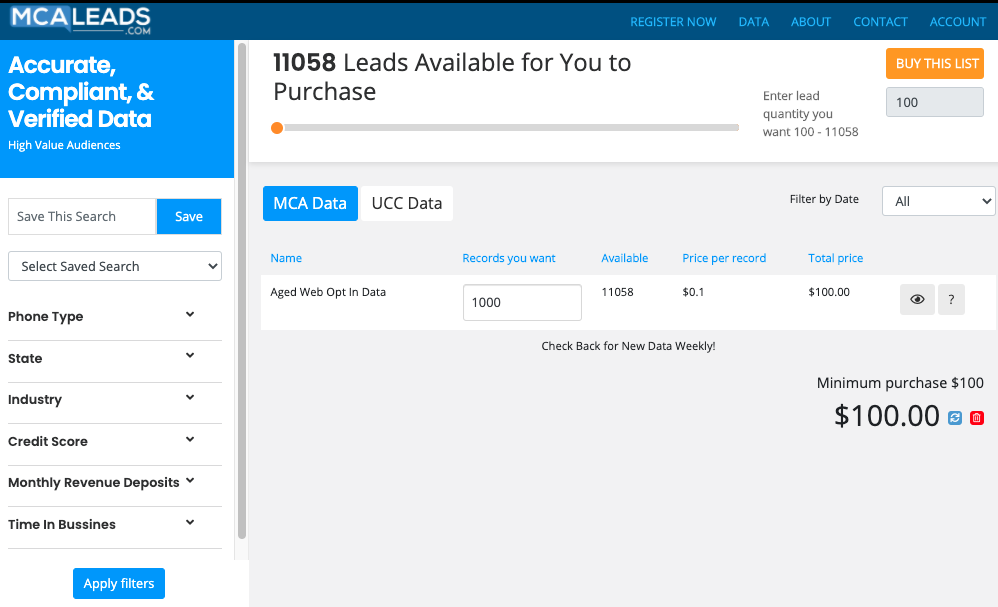Click the sidebar vertical scrollbar

(x=242, y=291)
